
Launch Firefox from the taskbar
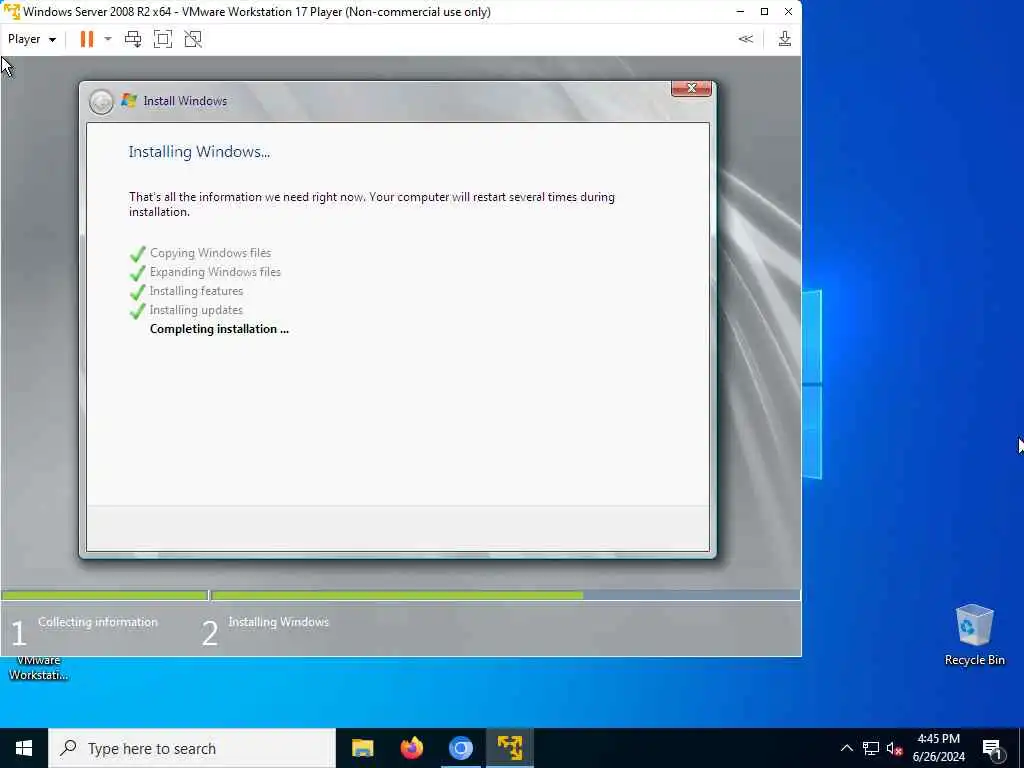[411, 748]
